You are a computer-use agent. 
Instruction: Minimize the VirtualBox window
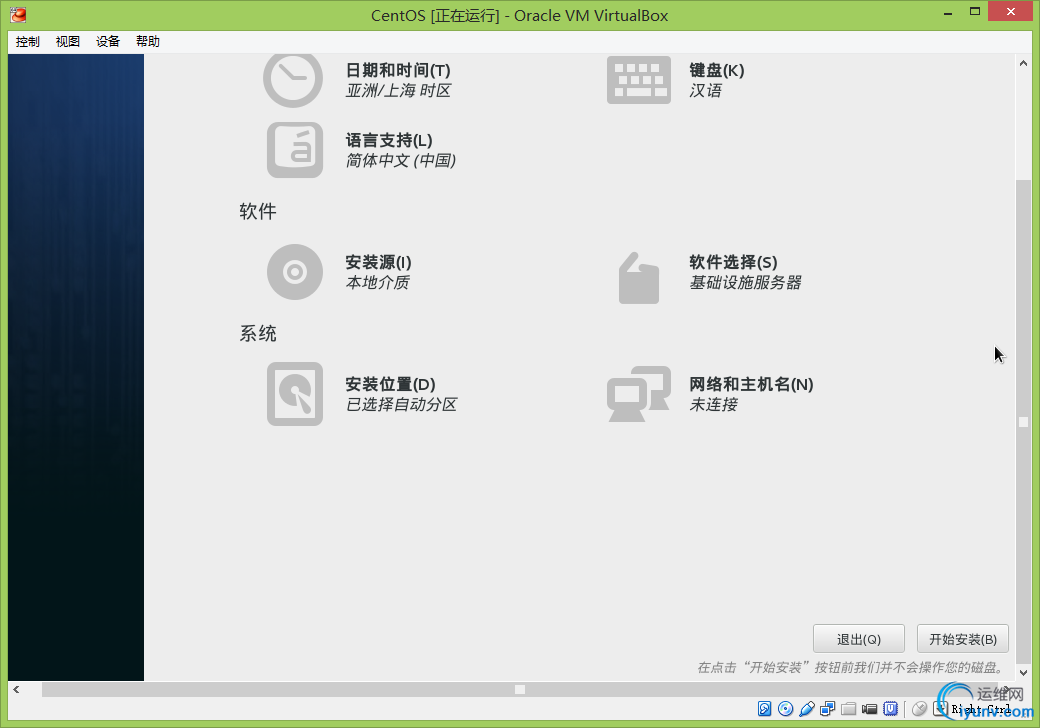948,13
